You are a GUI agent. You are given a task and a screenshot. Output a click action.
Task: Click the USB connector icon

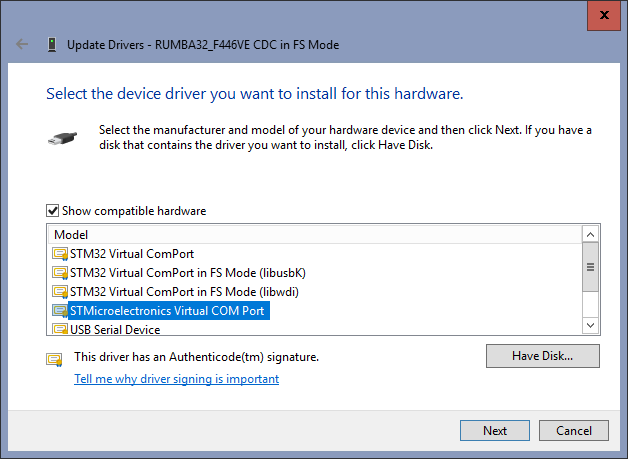pyautogui.click(x=62, y=138)
